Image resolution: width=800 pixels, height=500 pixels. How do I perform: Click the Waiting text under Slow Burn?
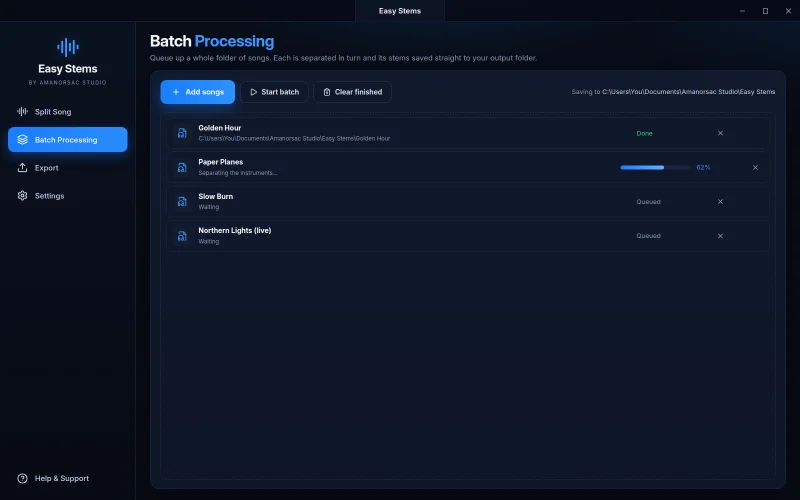[209, 207]
